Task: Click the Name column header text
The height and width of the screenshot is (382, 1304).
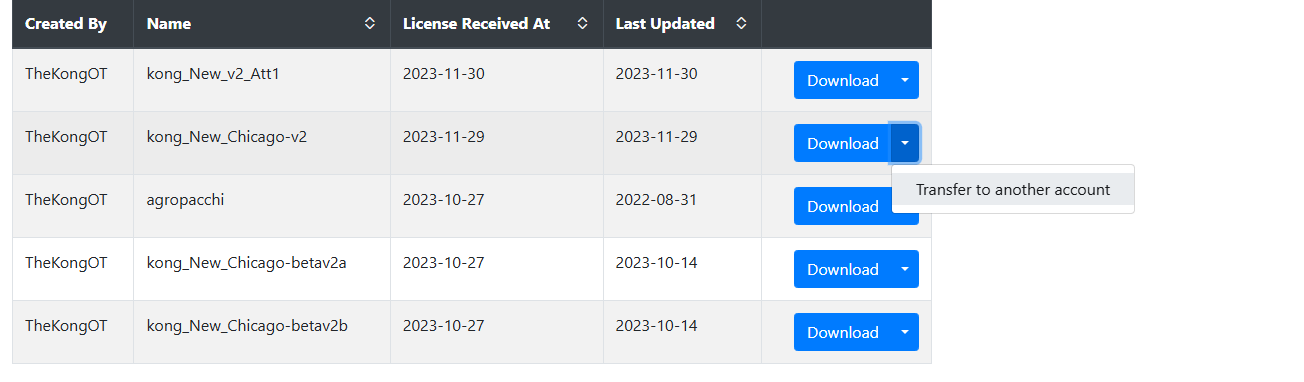Action: tap(169, 23)
